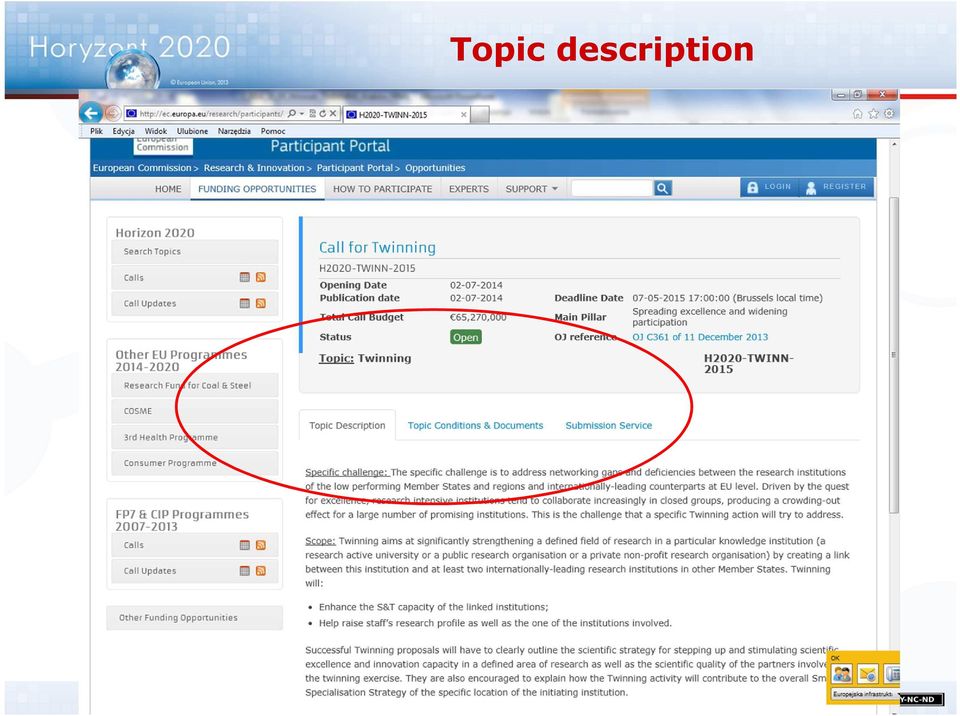Screen dimensions: 960x716
Task: Click the Opportunities breadcrumb link
Action: (435, 168)
